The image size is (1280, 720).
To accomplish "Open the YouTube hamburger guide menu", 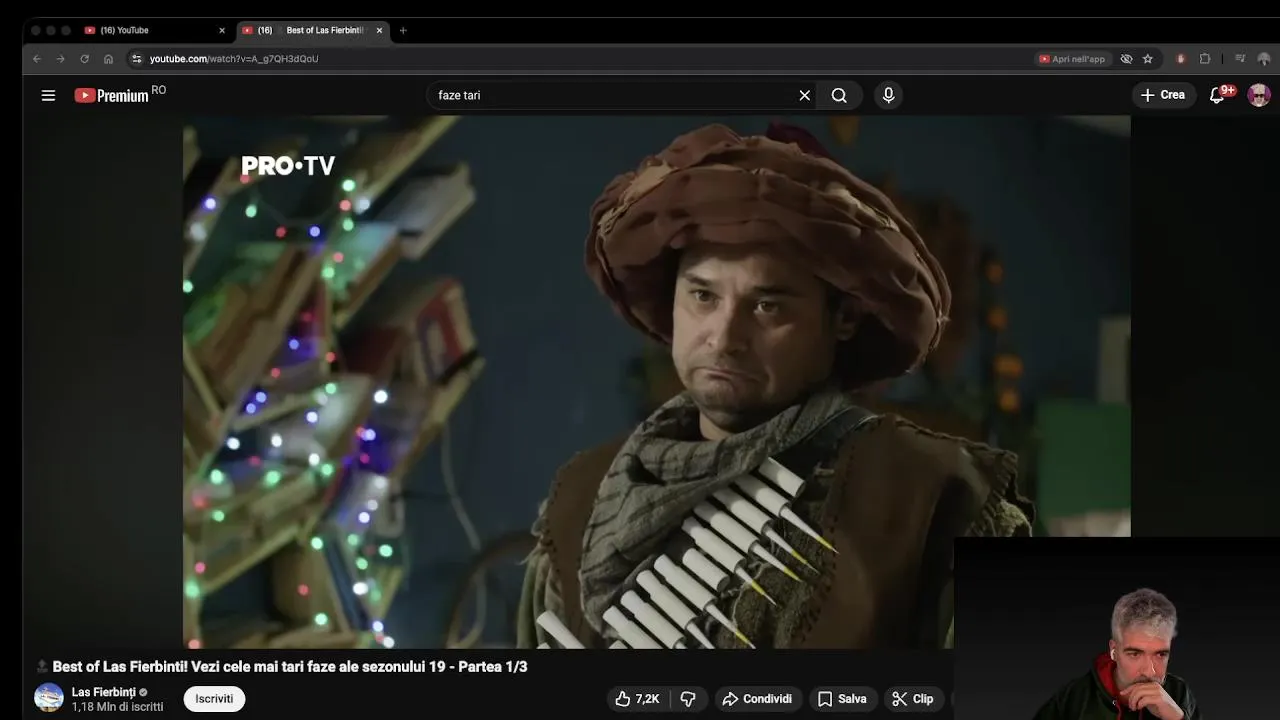I will click(48, 95).
